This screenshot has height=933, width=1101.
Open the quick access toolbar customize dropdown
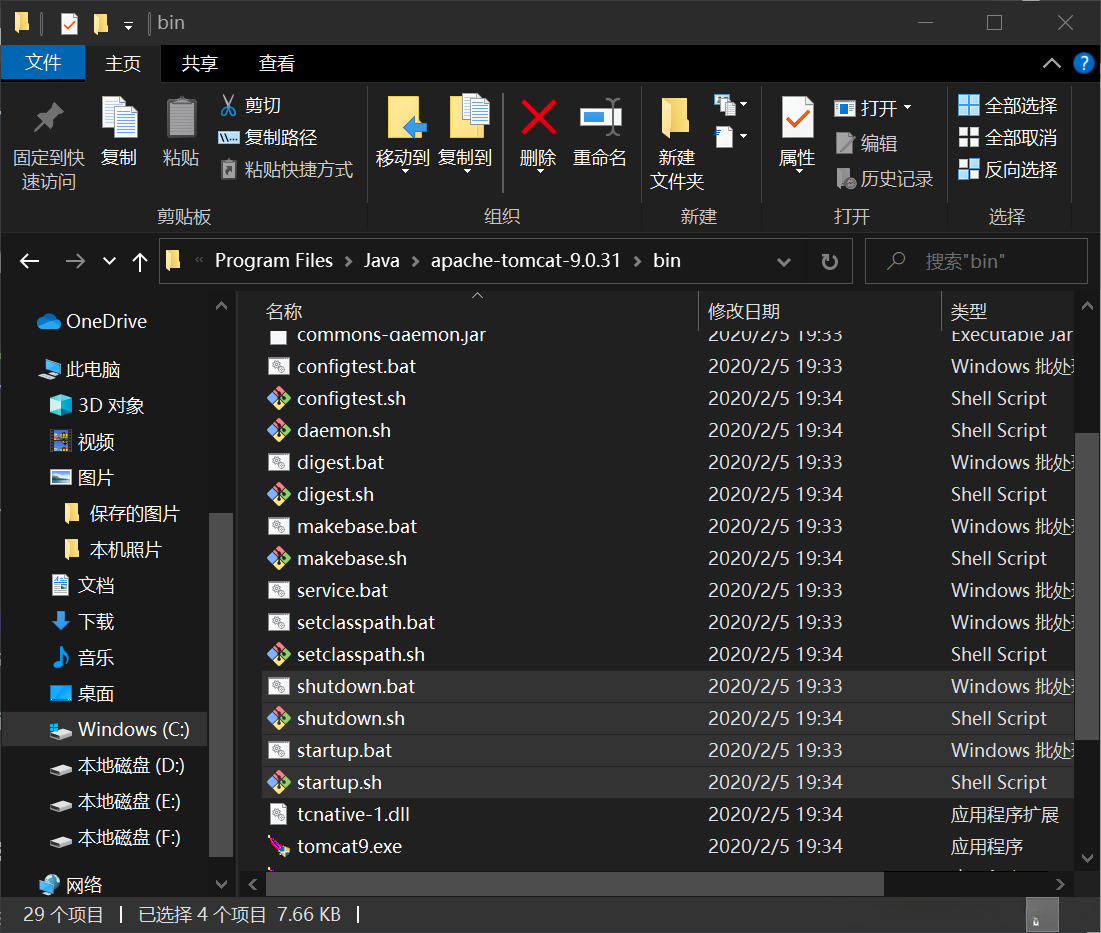click(x=128, y=26)
